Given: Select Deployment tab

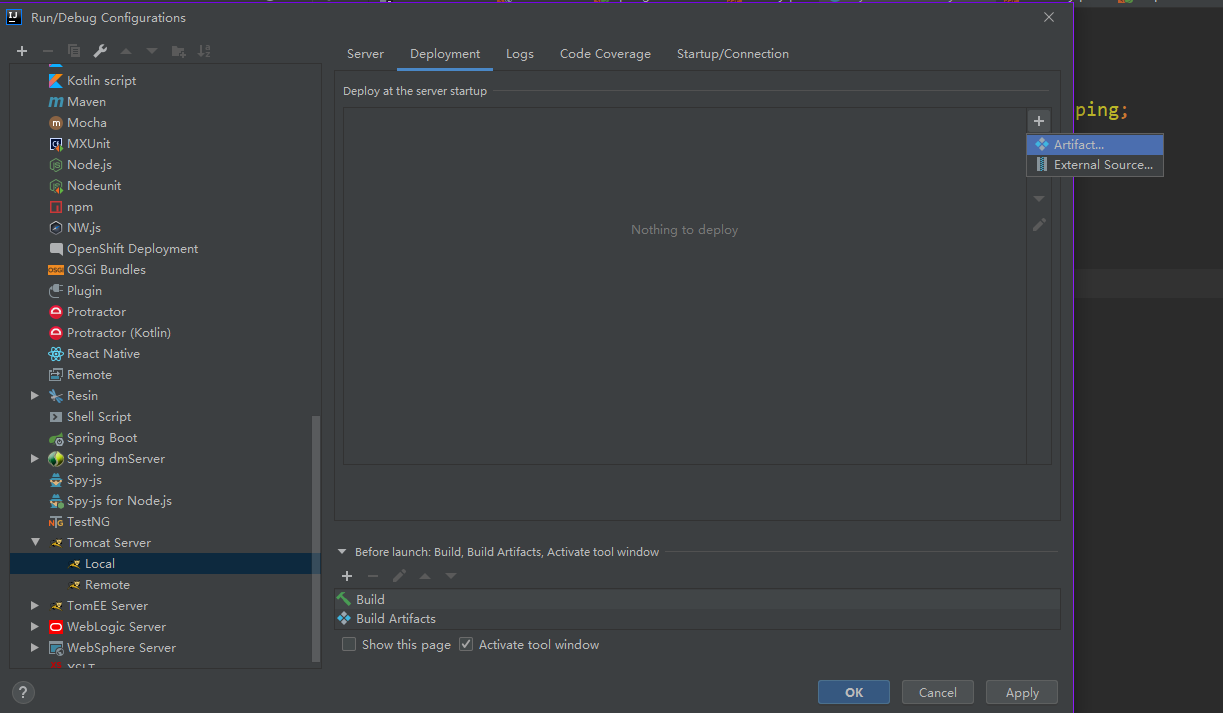Looking at the screenshot, I should click(445, 54).
